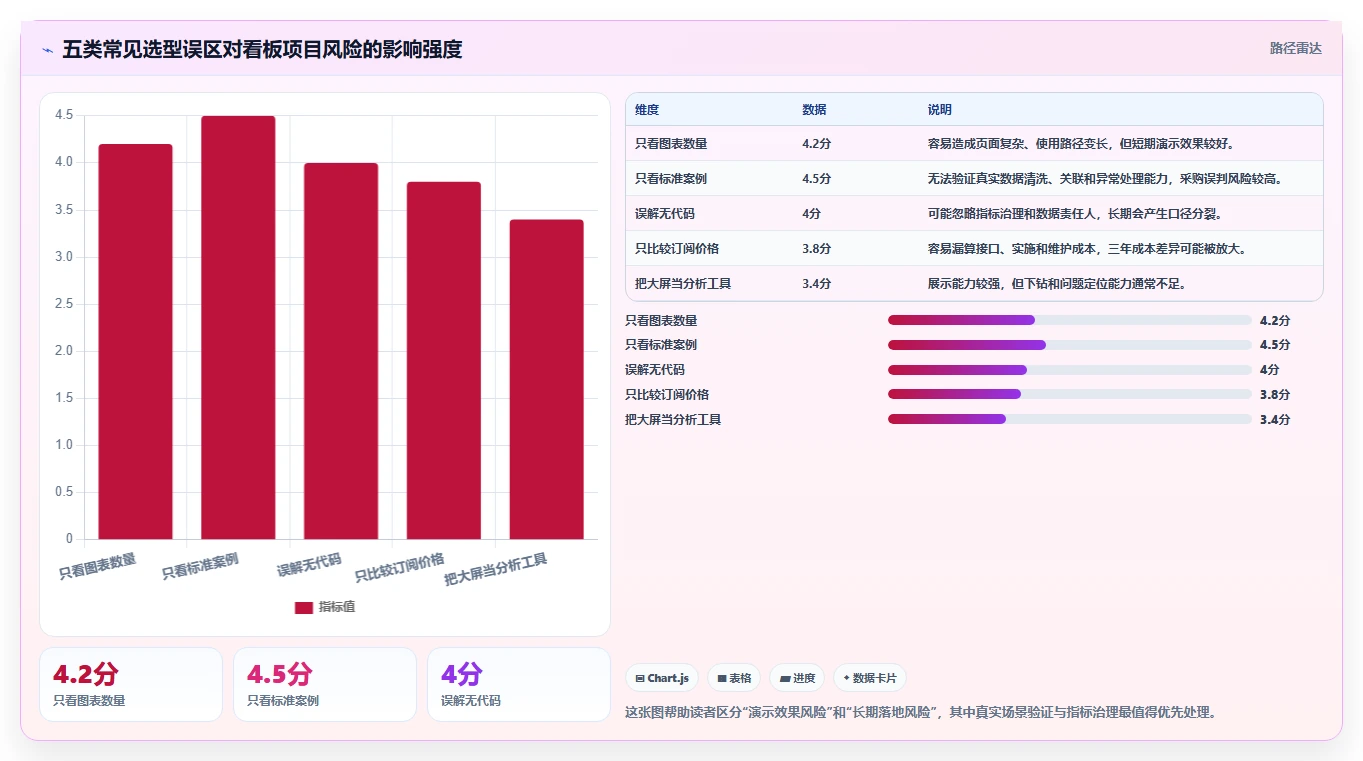Click the 指标值 legend label
The width and height of the screenshot is (1363, 761).
(x=336, y=607)
